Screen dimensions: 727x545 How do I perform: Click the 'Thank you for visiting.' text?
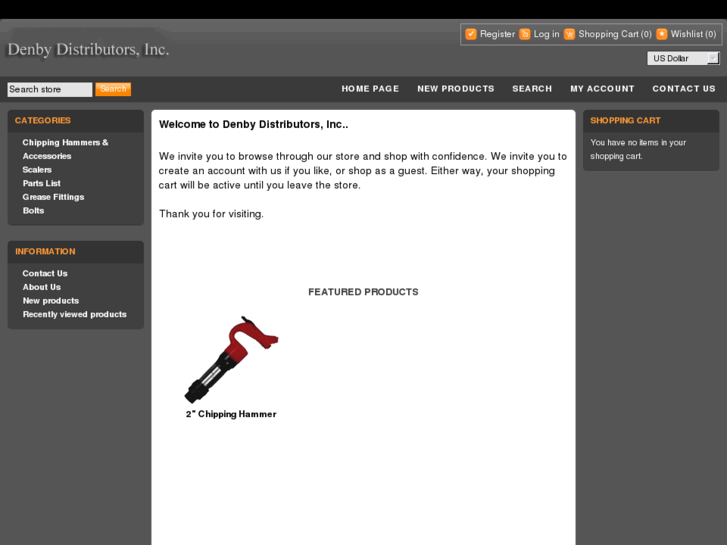click(211, 214)
